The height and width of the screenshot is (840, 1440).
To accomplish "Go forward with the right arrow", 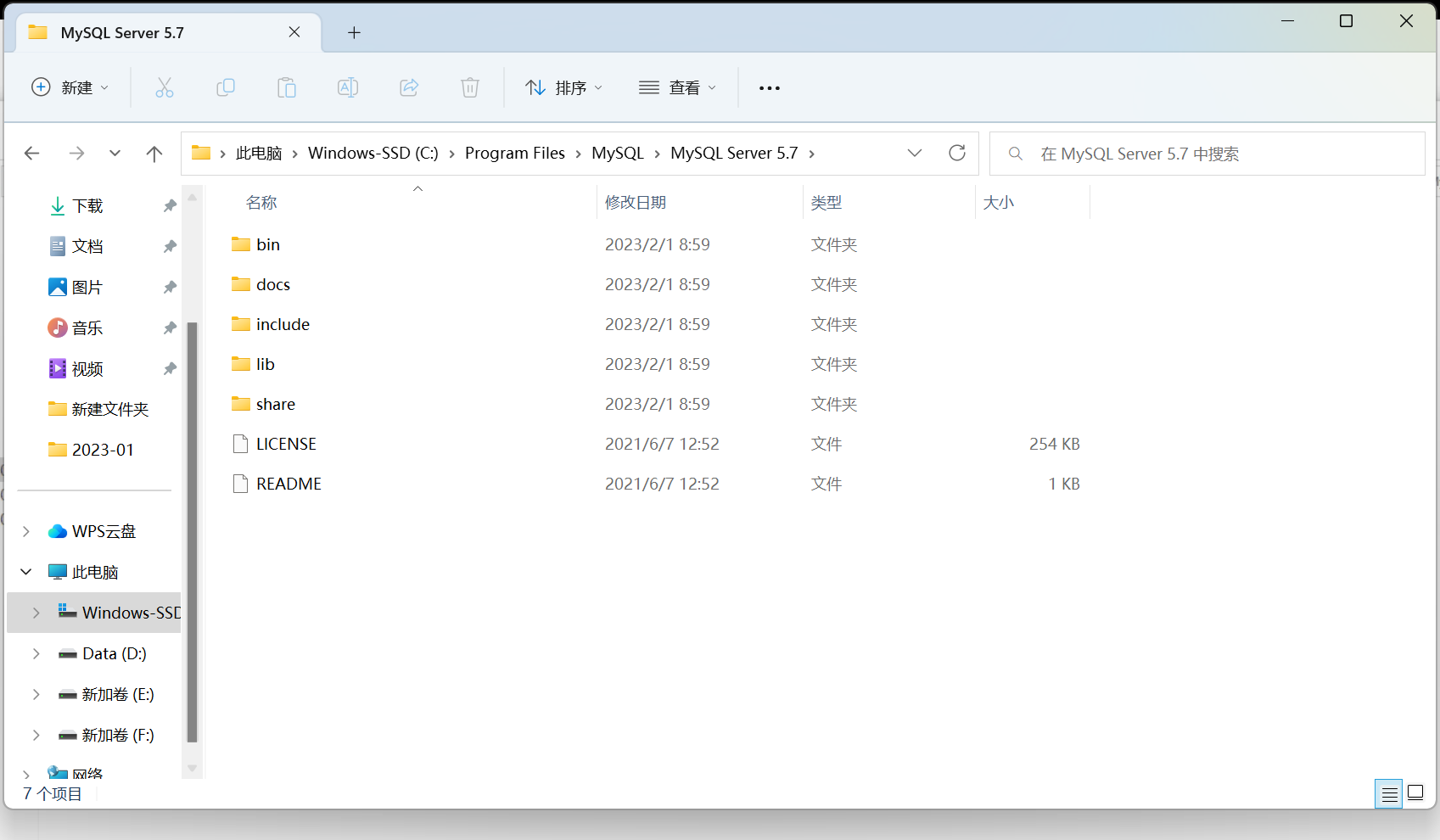I will [x=76, y=154].
